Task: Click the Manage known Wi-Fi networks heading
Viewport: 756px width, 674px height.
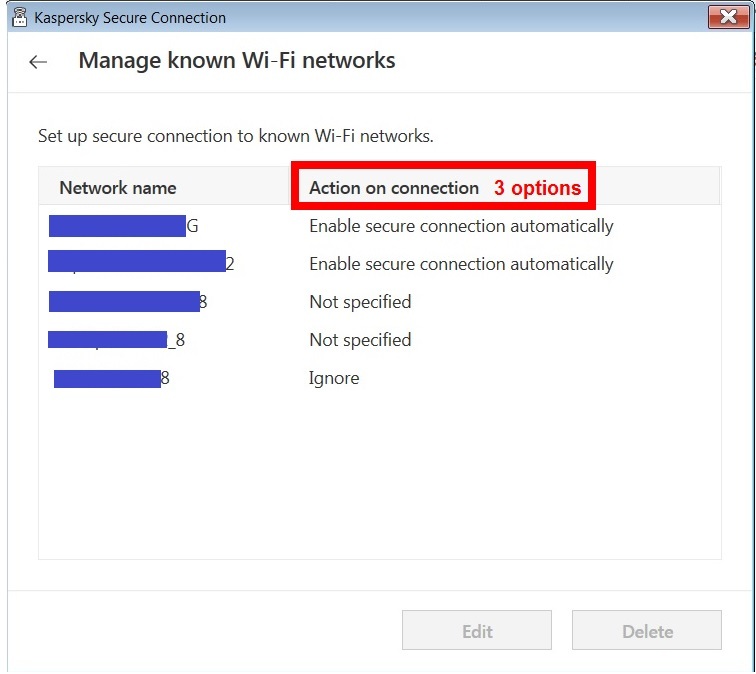Action: point(237,61)
